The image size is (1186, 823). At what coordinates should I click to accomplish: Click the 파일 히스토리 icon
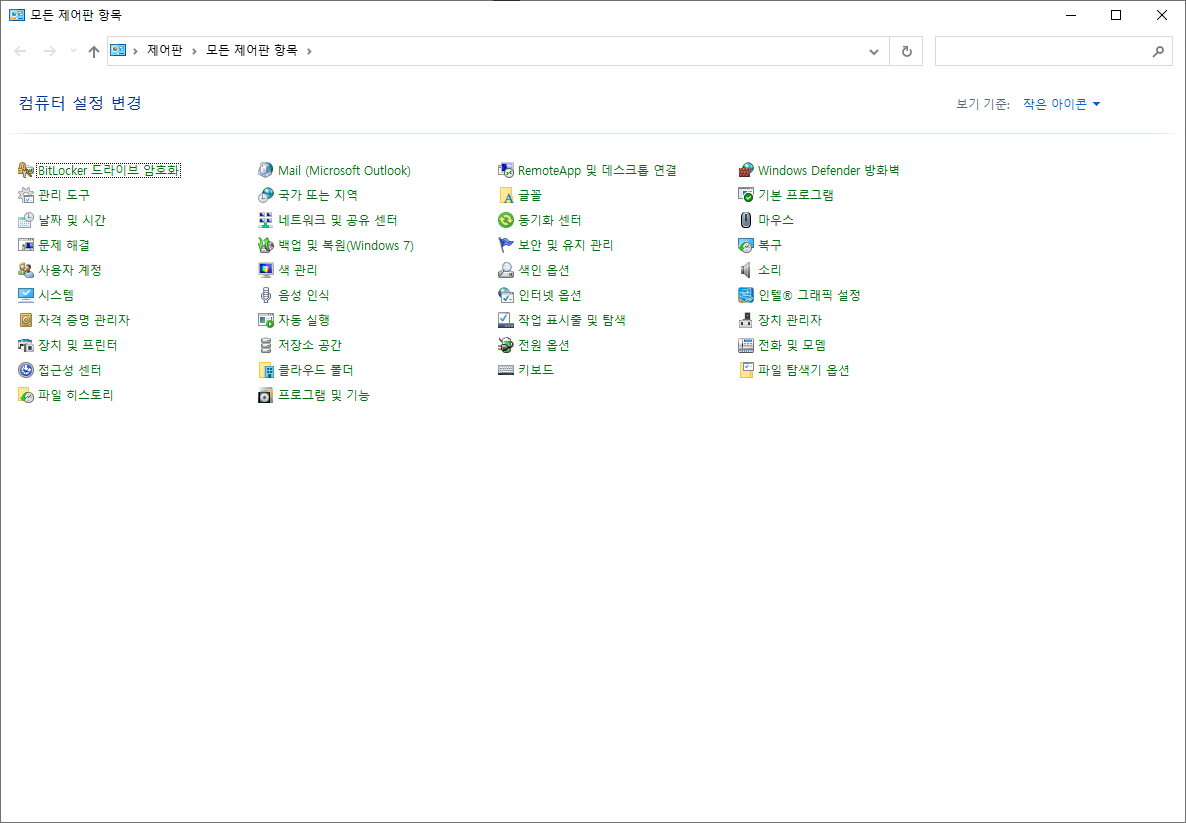(x=26, y=395)
